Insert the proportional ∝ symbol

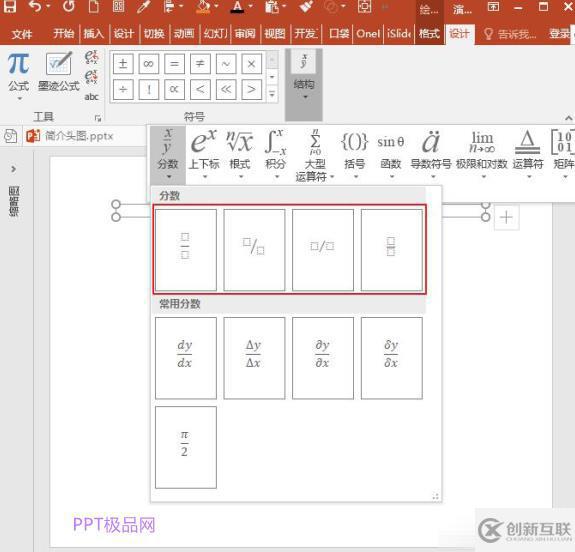pos(175,89)
